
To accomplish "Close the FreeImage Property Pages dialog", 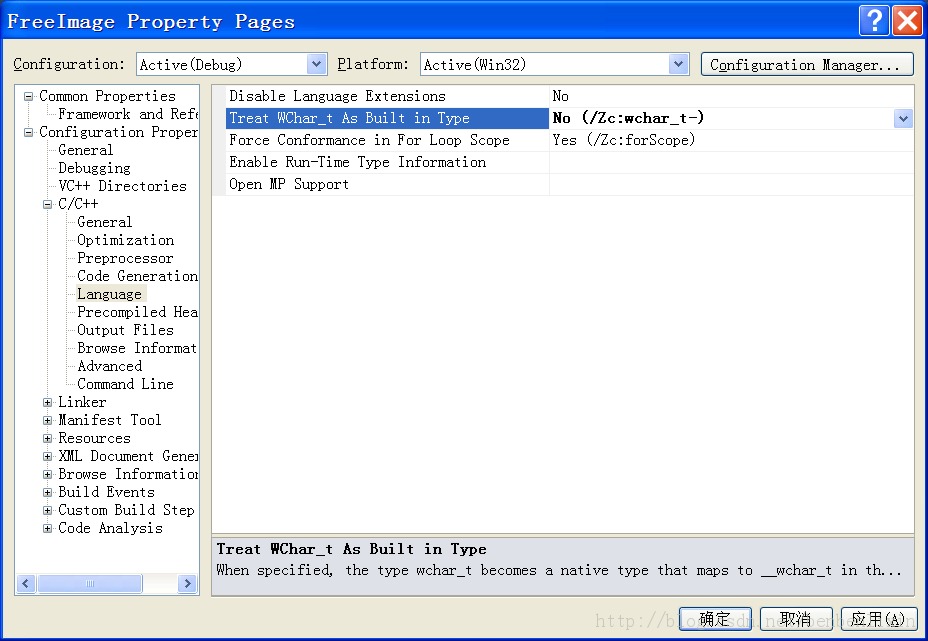I will pyautogui.click(x=907, y=21).
